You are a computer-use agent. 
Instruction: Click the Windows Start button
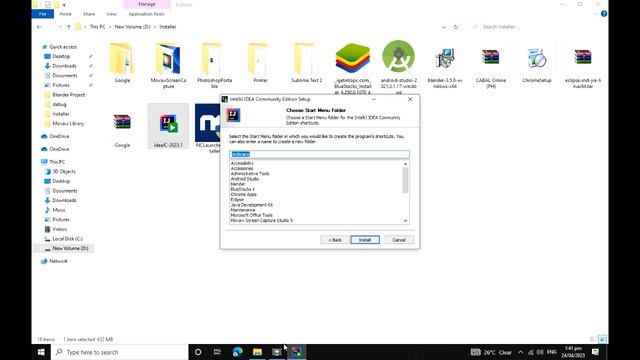coord(41,352)
